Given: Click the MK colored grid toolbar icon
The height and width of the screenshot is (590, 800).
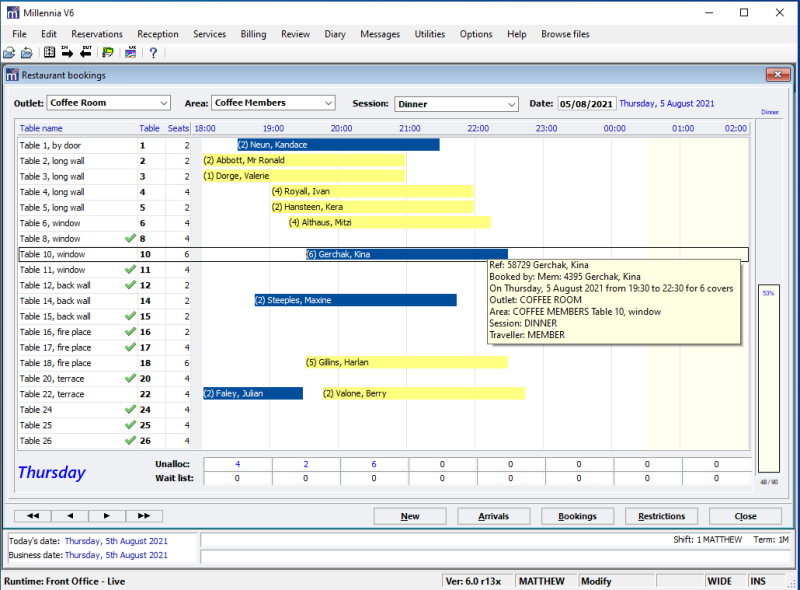Looking at the screenshot, I should coord(131,53).
